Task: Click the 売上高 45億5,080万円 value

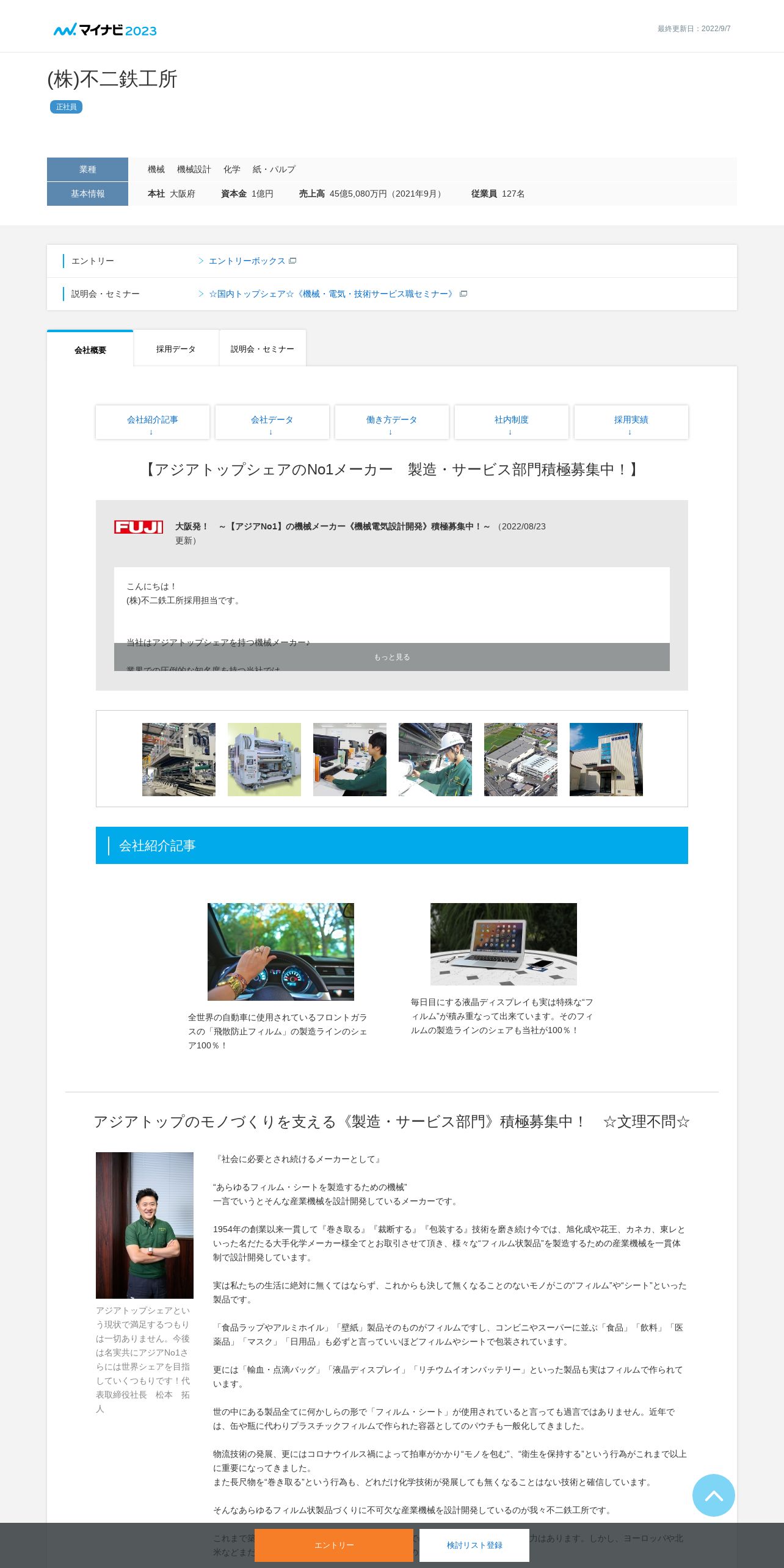Action: (x=372, y=194)
